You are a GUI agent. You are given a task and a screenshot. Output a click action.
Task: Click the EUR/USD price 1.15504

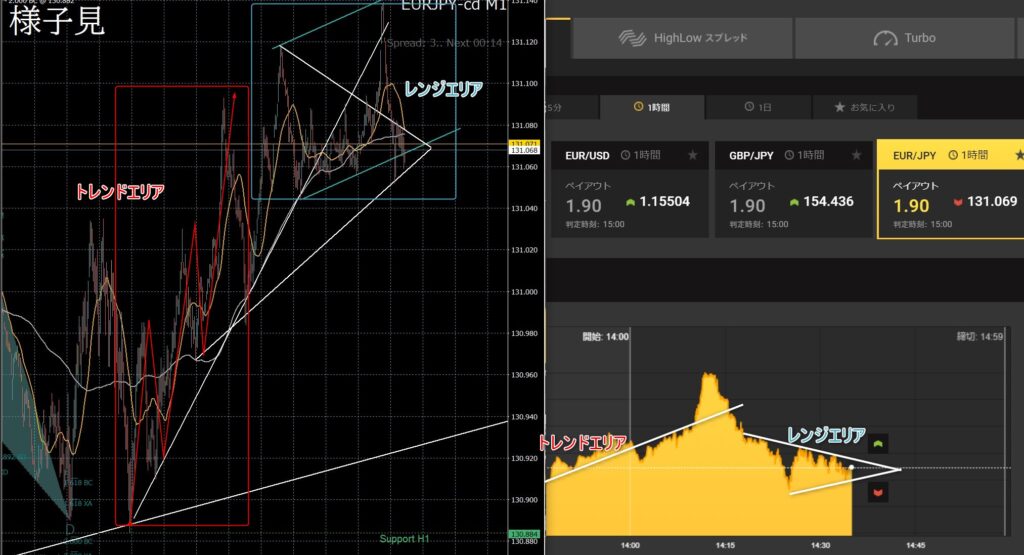pos(664,202)
